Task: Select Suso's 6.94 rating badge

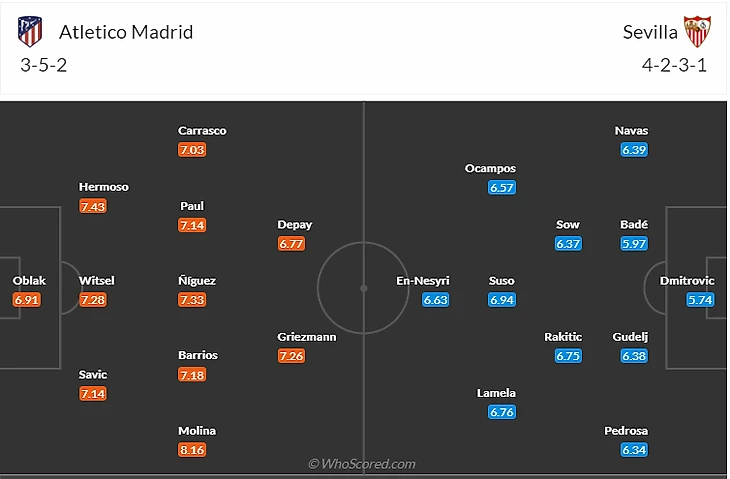Action: (502, 300)
